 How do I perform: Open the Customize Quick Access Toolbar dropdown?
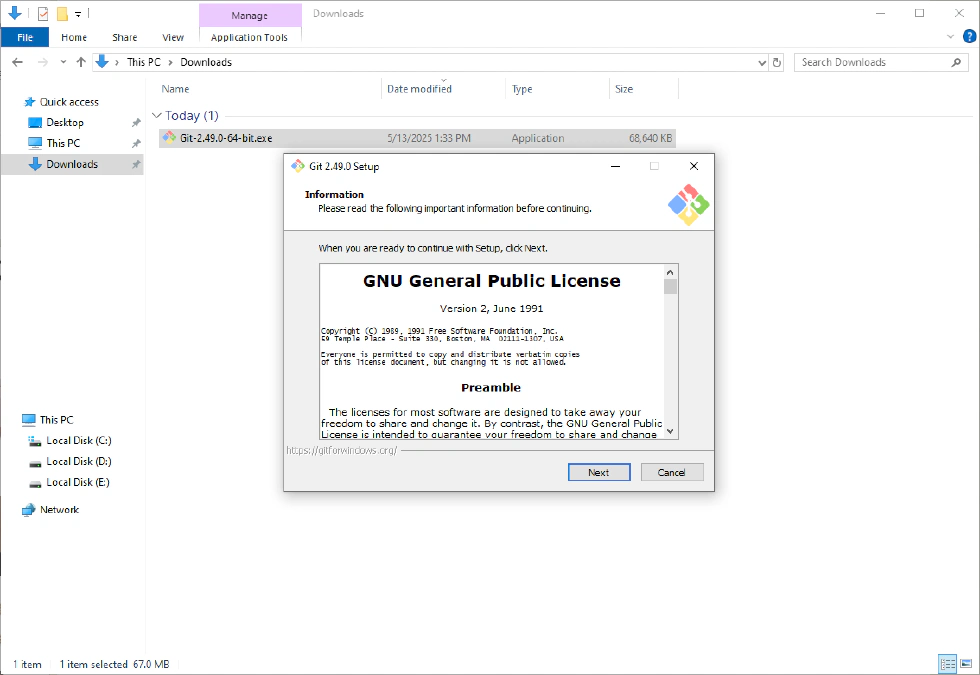click(78, 14)
